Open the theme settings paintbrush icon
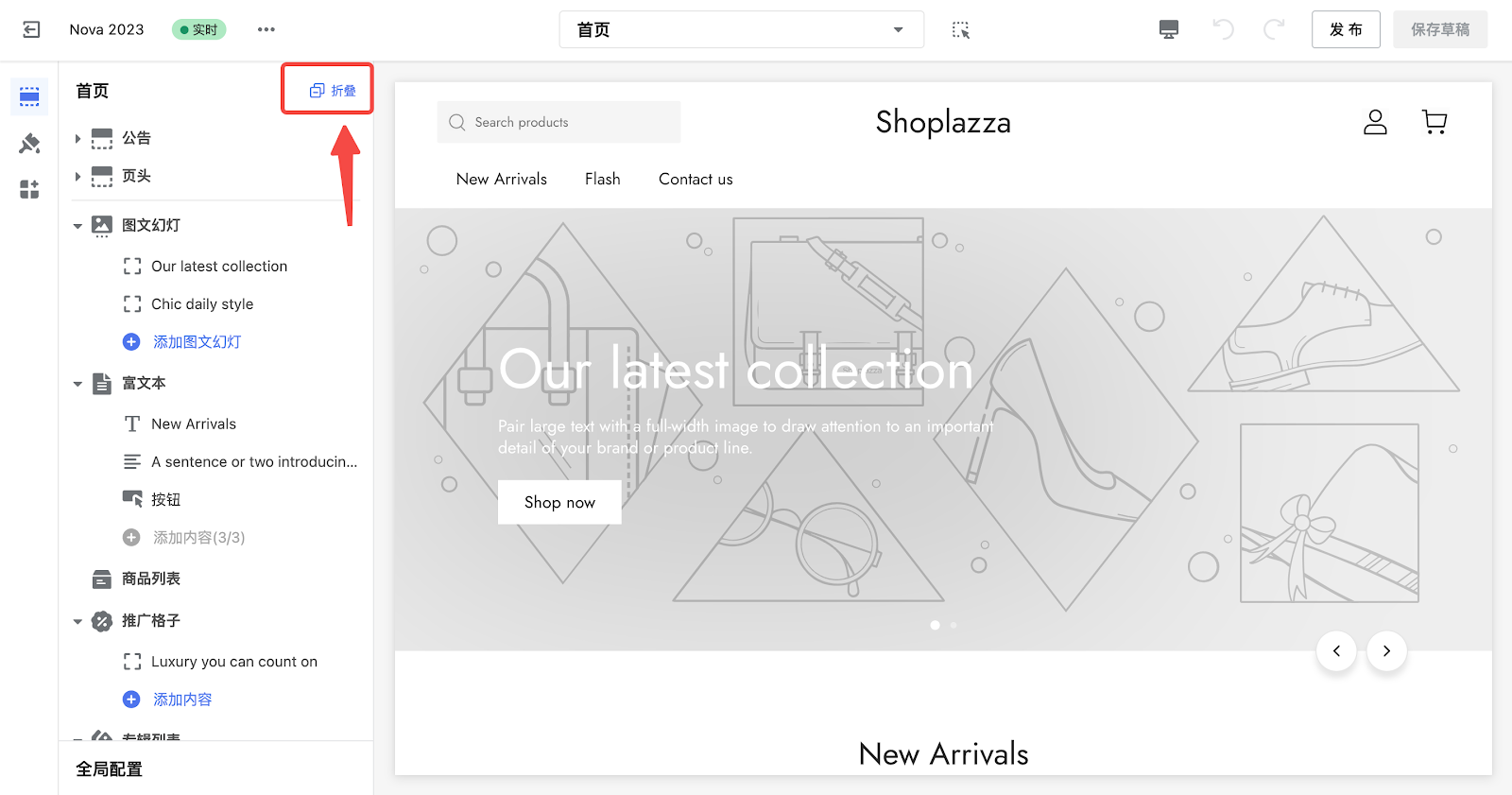 (x=29, y=144)
